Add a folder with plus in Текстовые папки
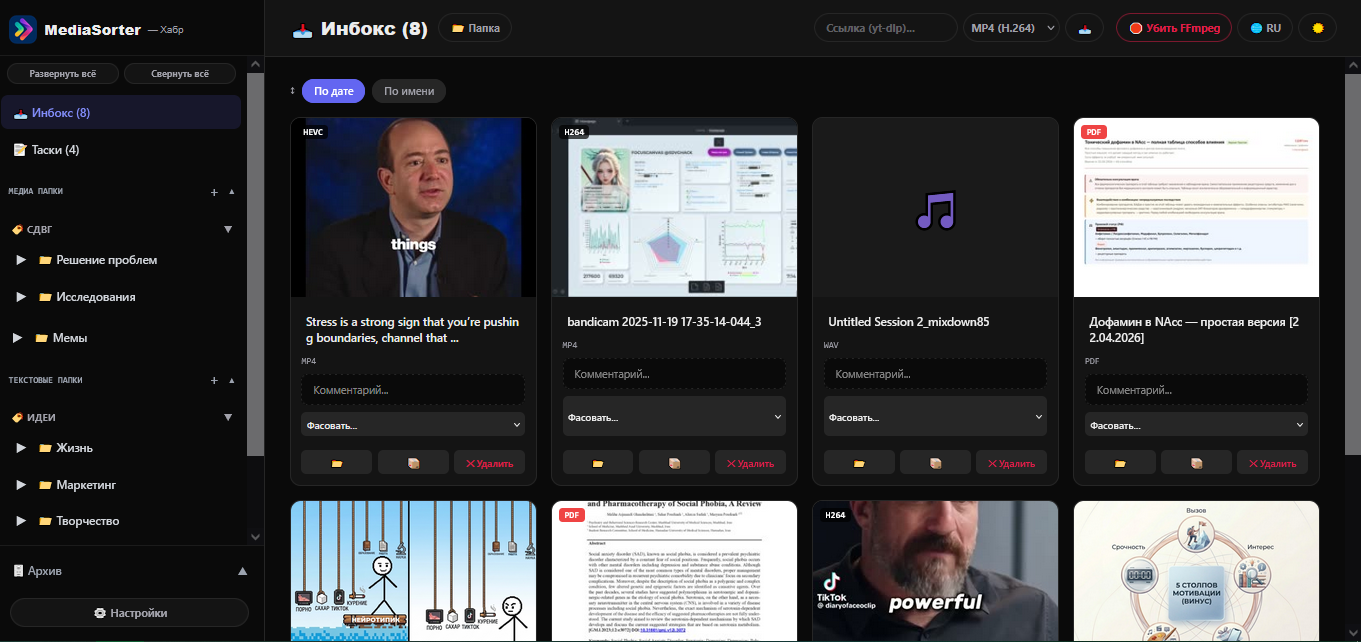The height and width of the screenshot is (642, 1361). coord(214,380)
